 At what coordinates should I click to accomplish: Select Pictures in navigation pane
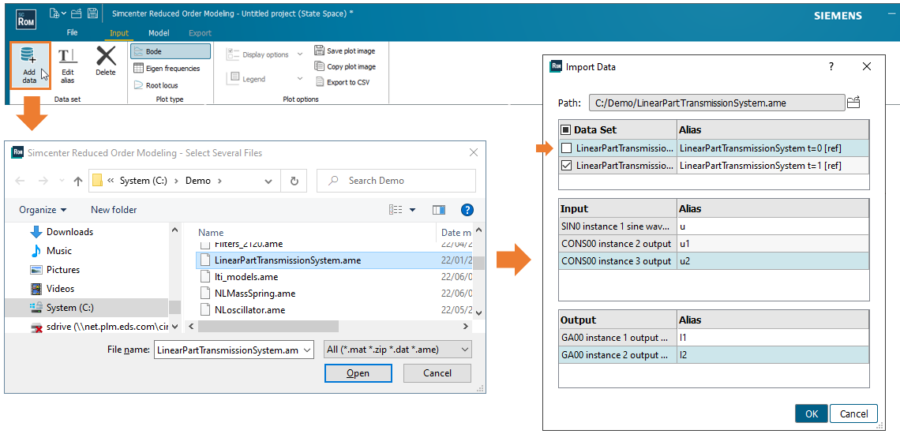coord(55,270)
